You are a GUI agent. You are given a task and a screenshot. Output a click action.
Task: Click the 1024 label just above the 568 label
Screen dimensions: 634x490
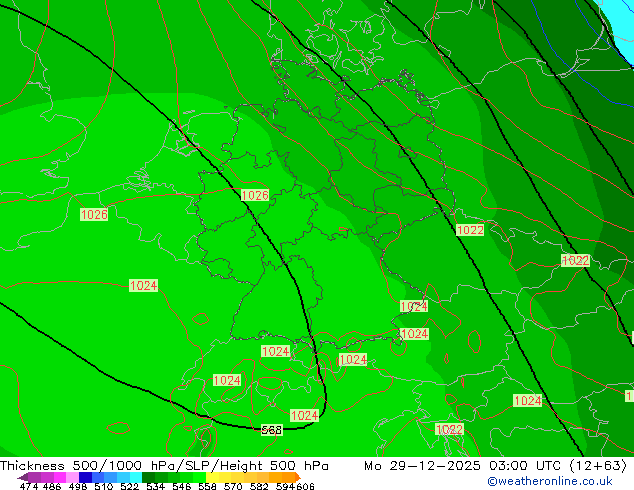[x=304, y=416]
